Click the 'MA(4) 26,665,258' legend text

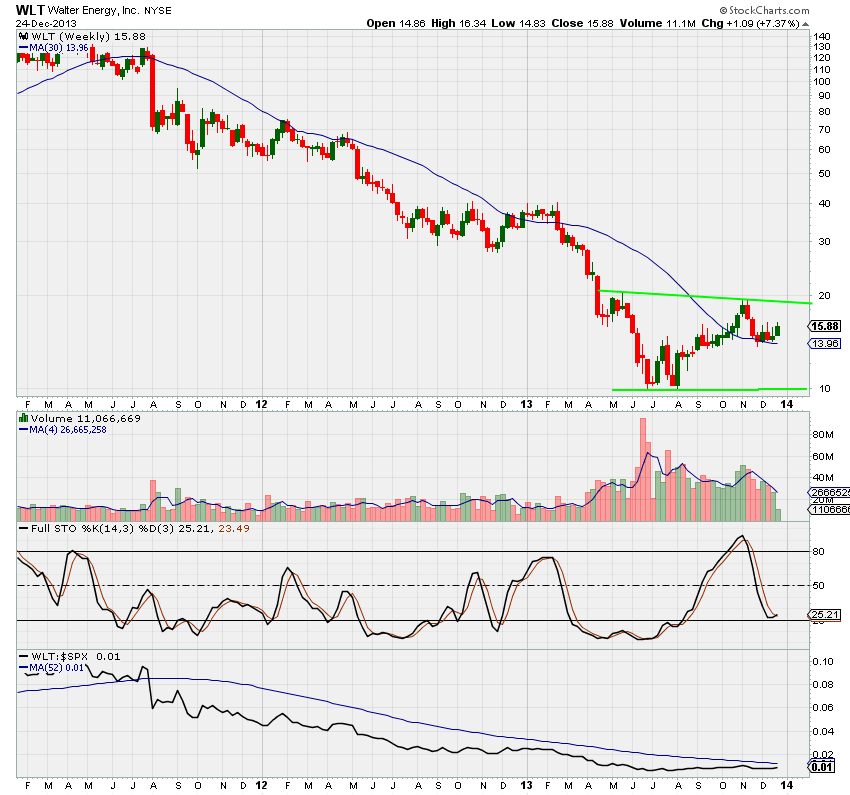68,430
